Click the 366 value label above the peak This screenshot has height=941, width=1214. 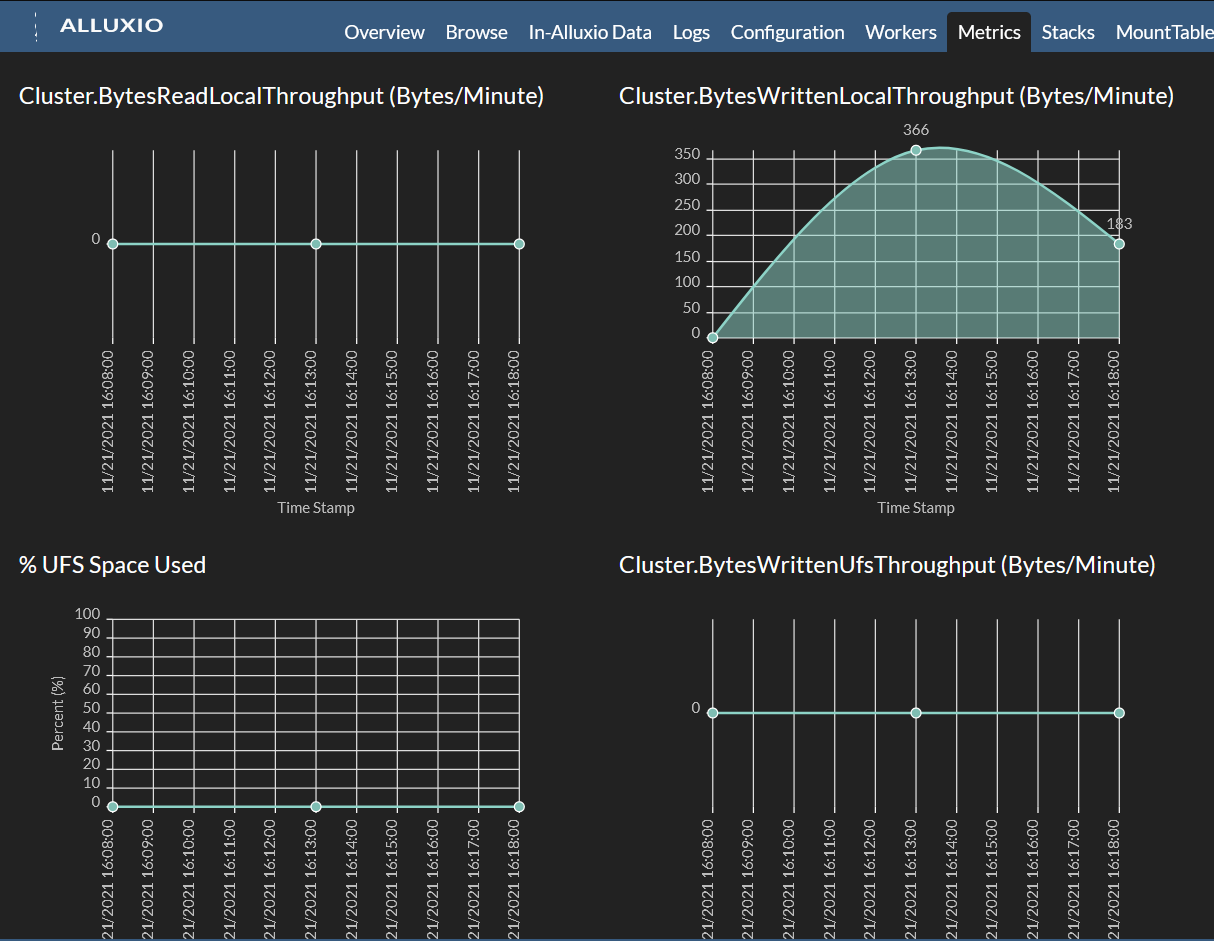916,130
